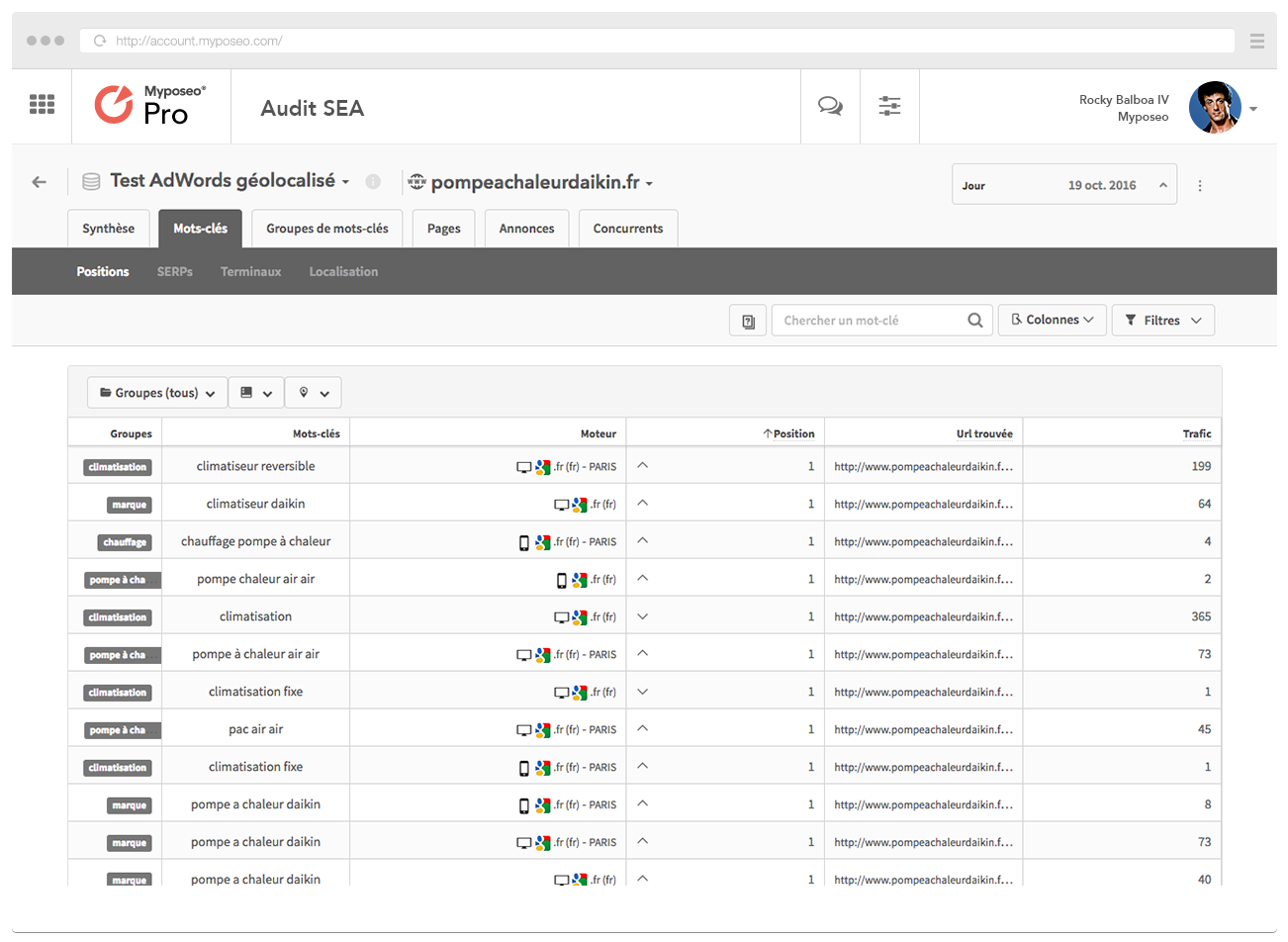Sort by the Url trouvée column header
Image resolution: width=1288 pixels, height=942 pixels.
pyautogui.click(x=984, y=433)
